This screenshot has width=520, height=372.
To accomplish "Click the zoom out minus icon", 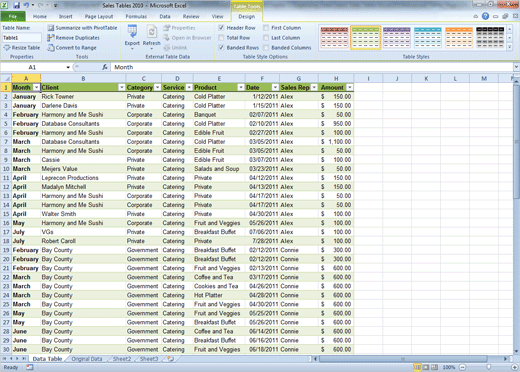I will point(463,367).
